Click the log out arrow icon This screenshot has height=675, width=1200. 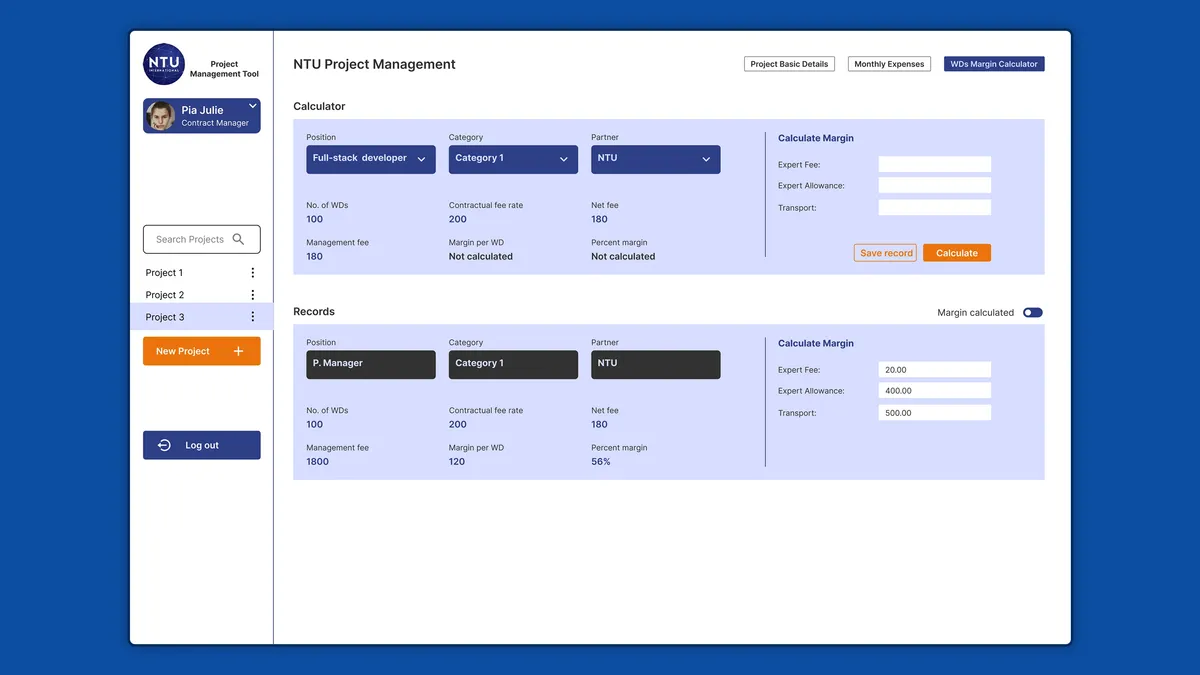(164, 445)
